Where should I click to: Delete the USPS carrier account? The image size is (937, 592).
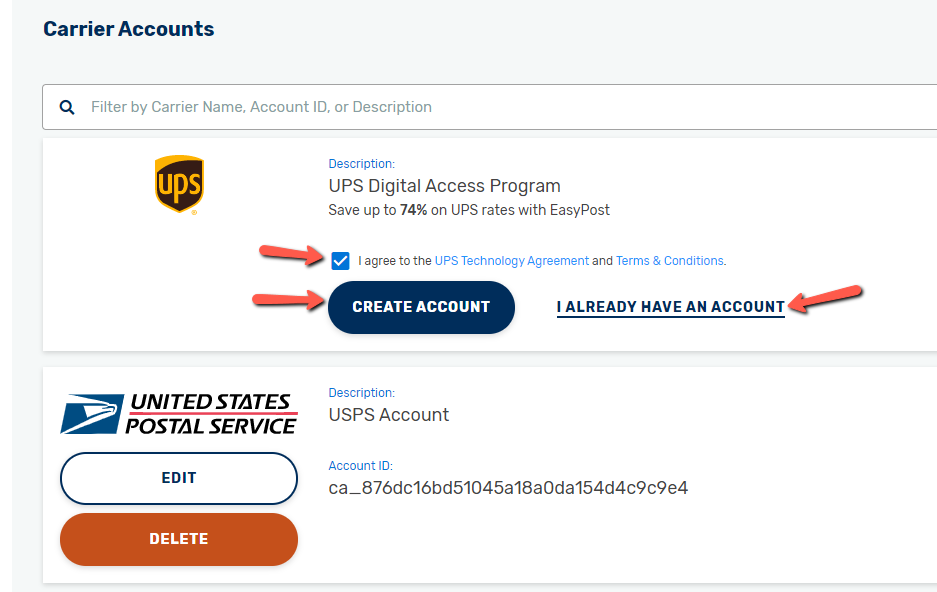[x=179, y=539]
